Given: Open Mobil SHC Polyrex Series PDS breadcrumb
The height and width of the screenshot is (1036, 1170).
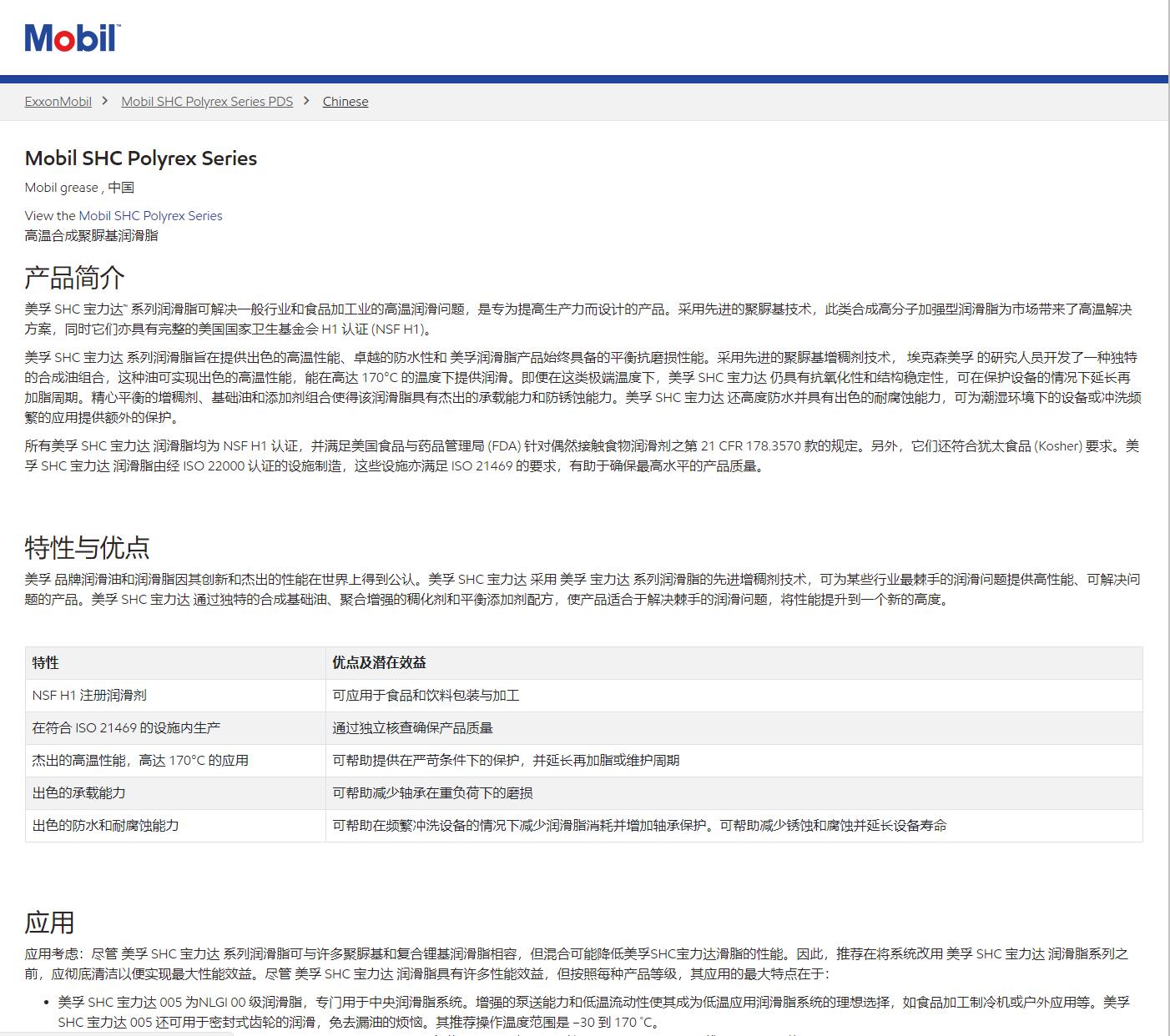Looking at the screenshot, I should tap(207, 102).
